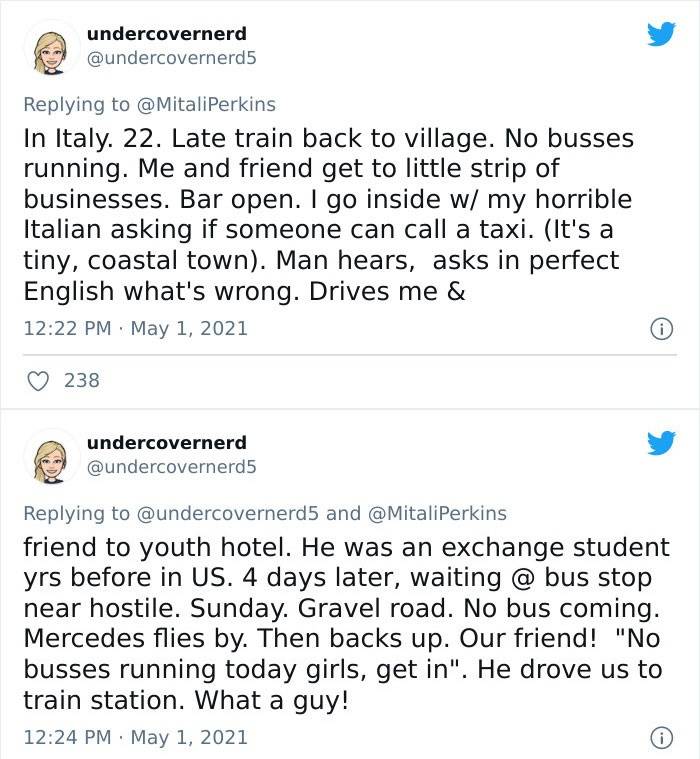This screenshot has height=759, width=700.
Task: Open the 12:24 PM · May 1, 2021 timestamp
Action: tap(136, 738)
